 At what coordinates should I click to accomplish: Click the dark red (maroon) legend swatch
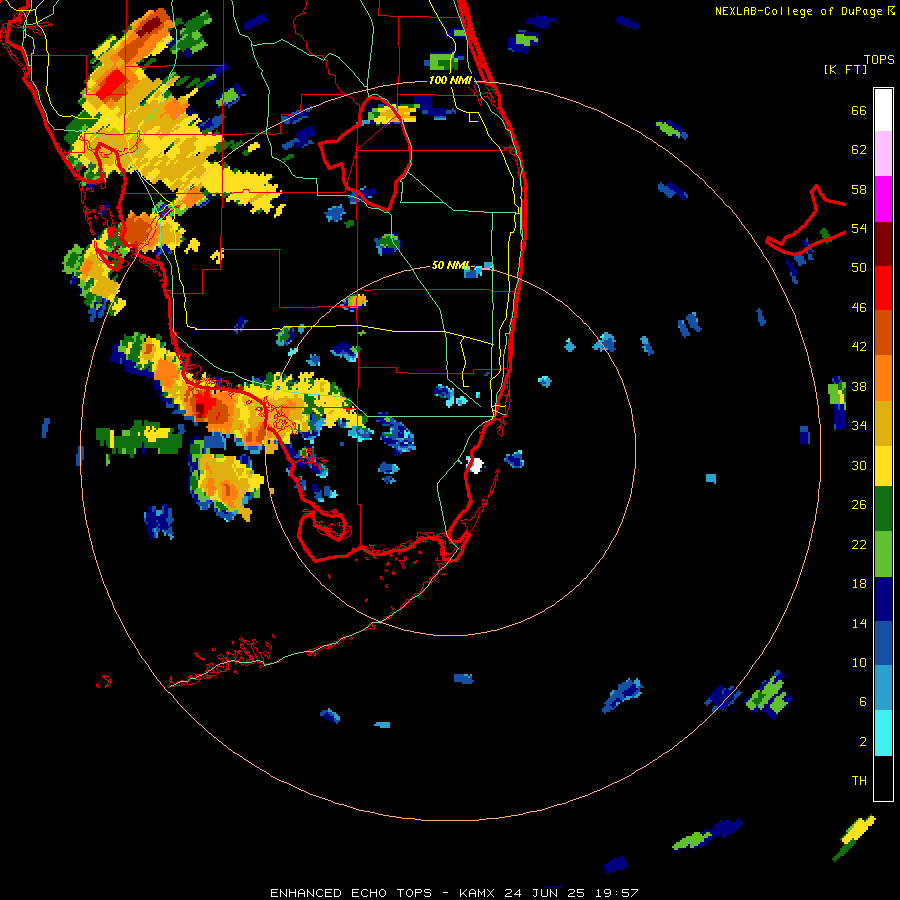883,243
